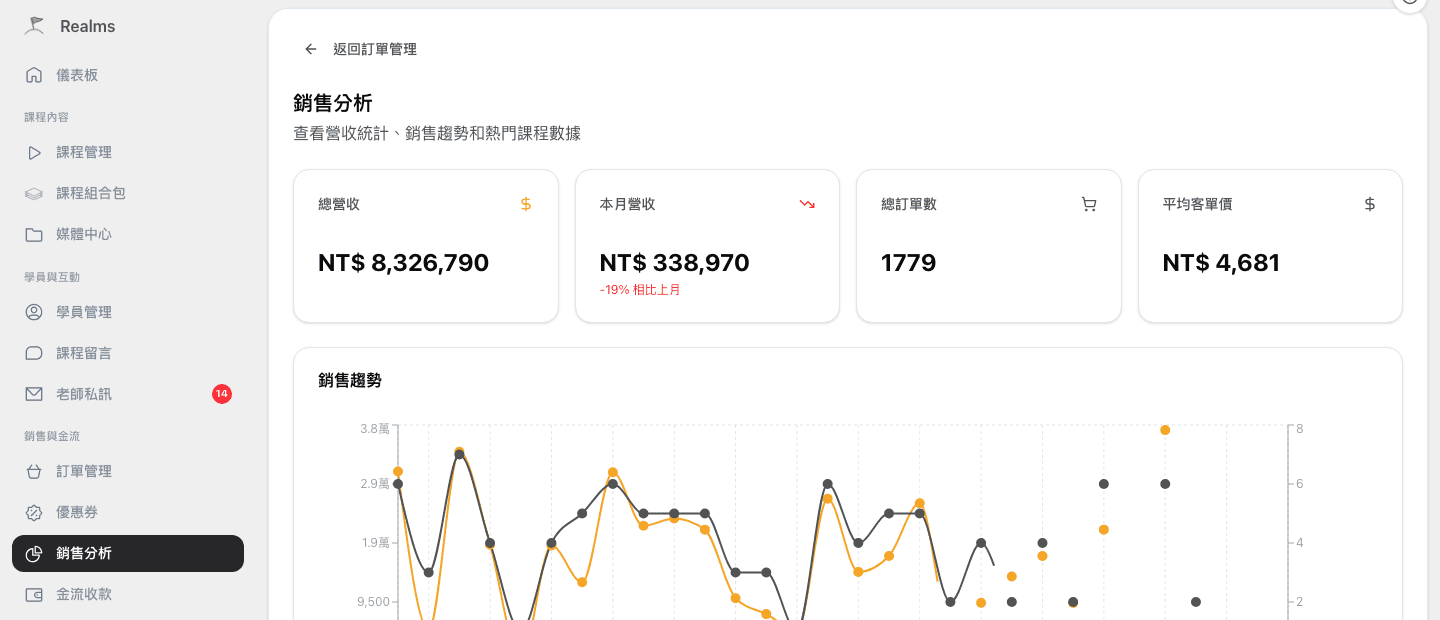The image size is (1440, 620).
Task: Open 金流收款 in the sidebar
Action: [128, 594]
